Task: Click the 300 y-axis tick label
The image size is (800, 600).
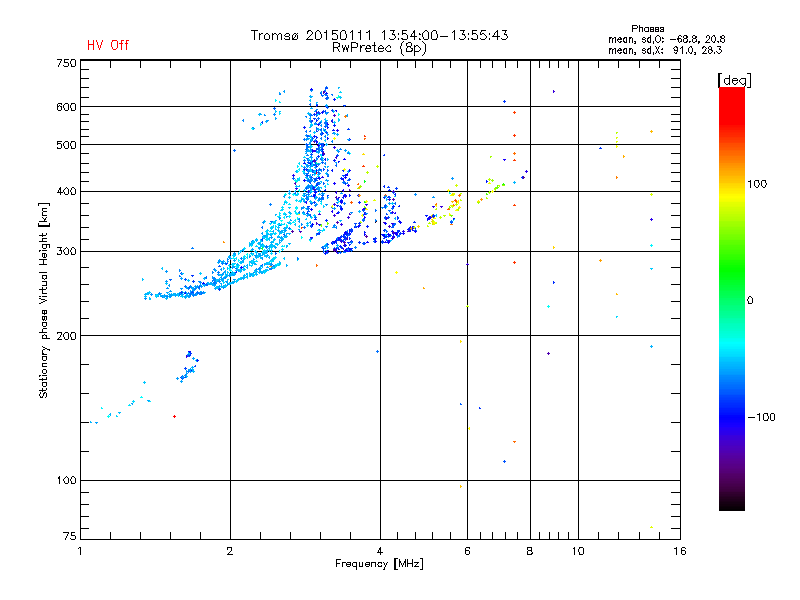Action: [66, 251]
